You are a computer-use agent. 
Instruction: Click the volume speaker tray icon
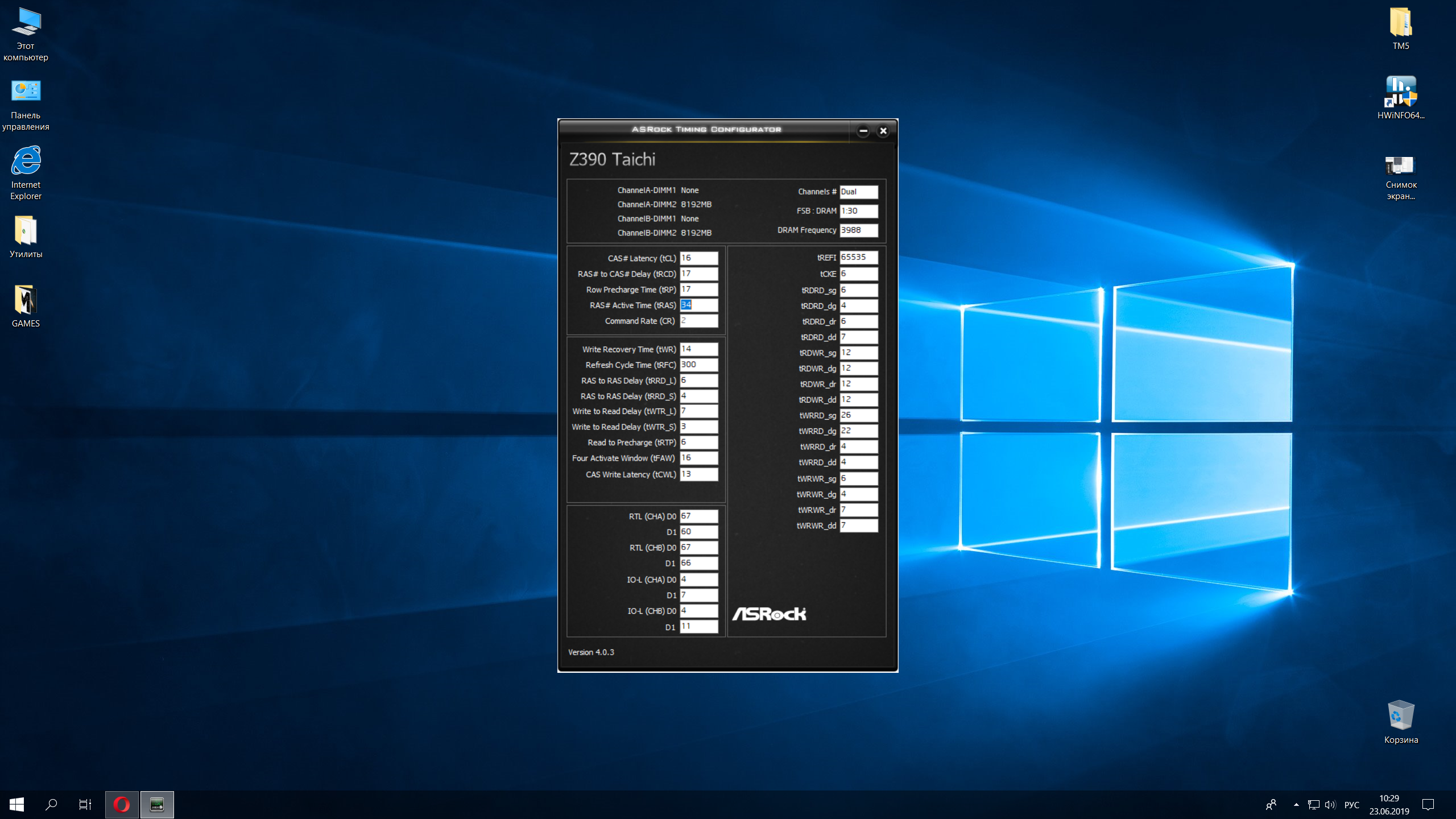(1329, 804)
